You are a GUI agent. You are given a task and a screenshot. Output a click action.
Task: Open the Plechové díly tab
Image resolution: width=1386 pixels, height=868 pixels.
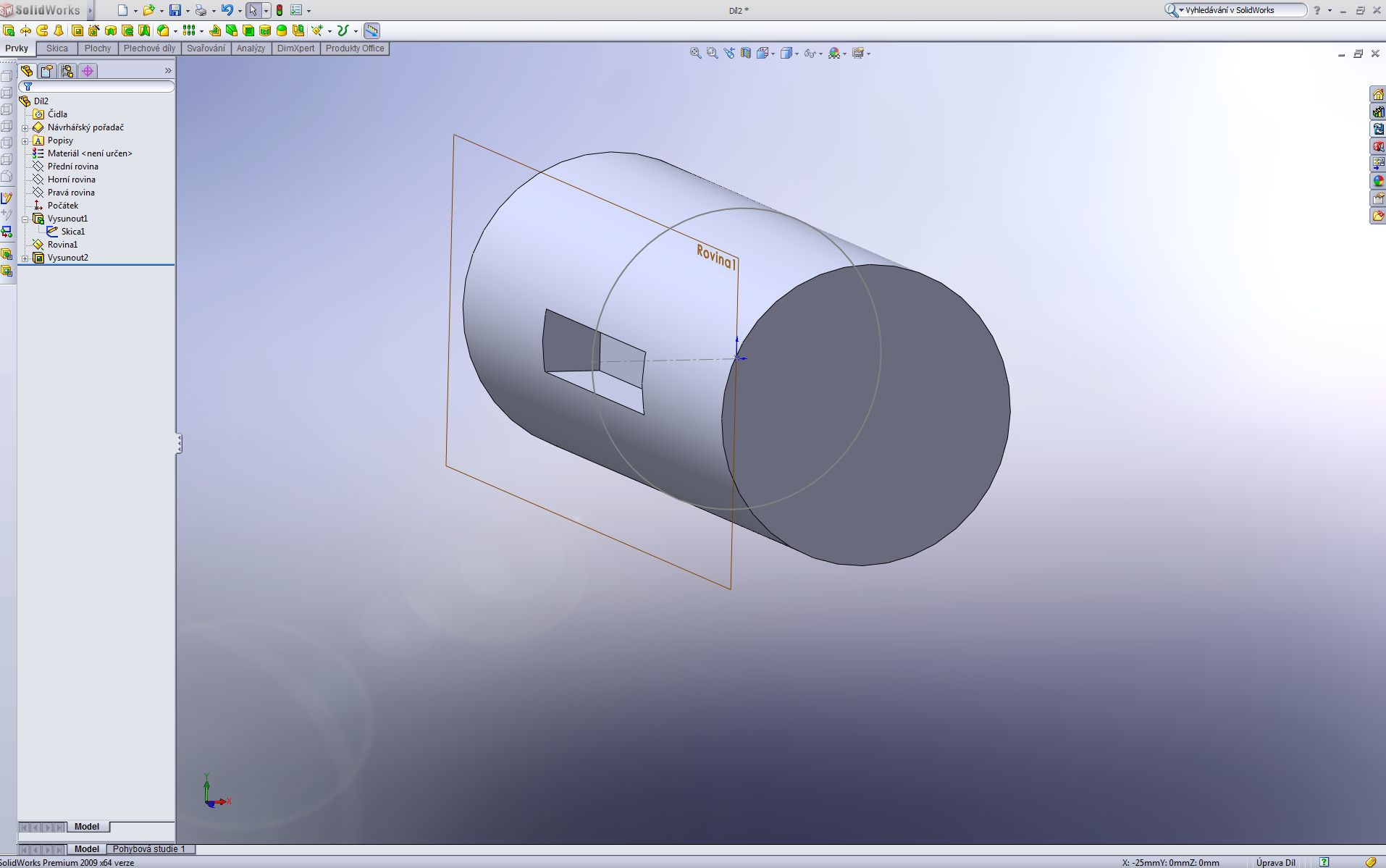[149, 49]
